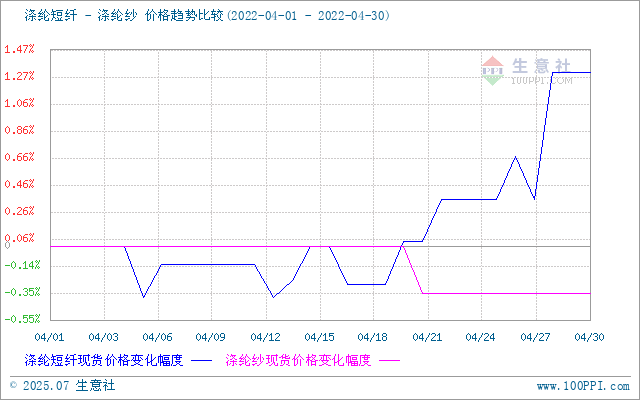The width and height of the screenshot is (640, 400).
Task: Click the 04/01 x-axis date label
Action: pos(49,337)
